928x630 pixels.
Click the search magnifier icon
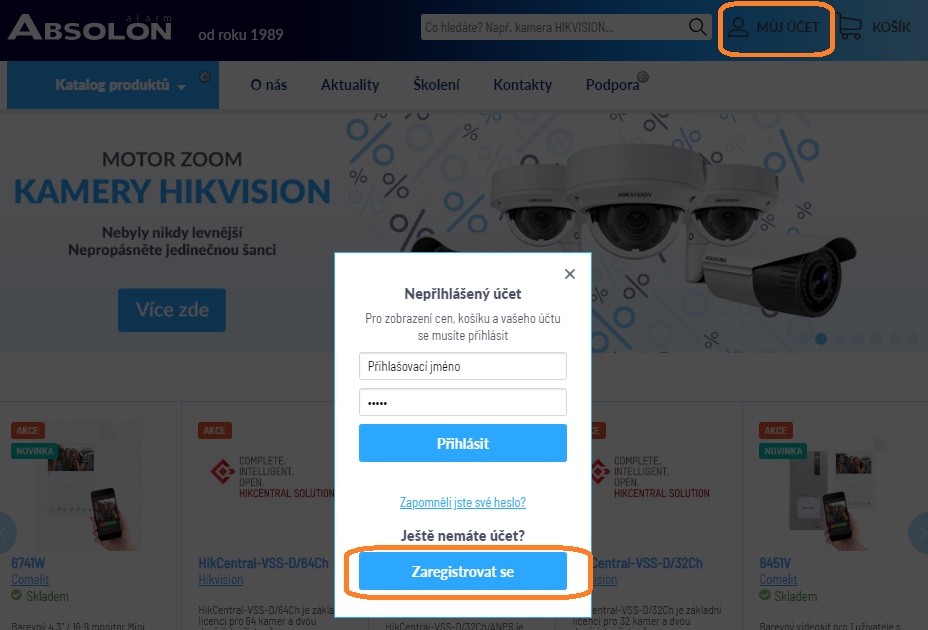click(x=697, y=27)
